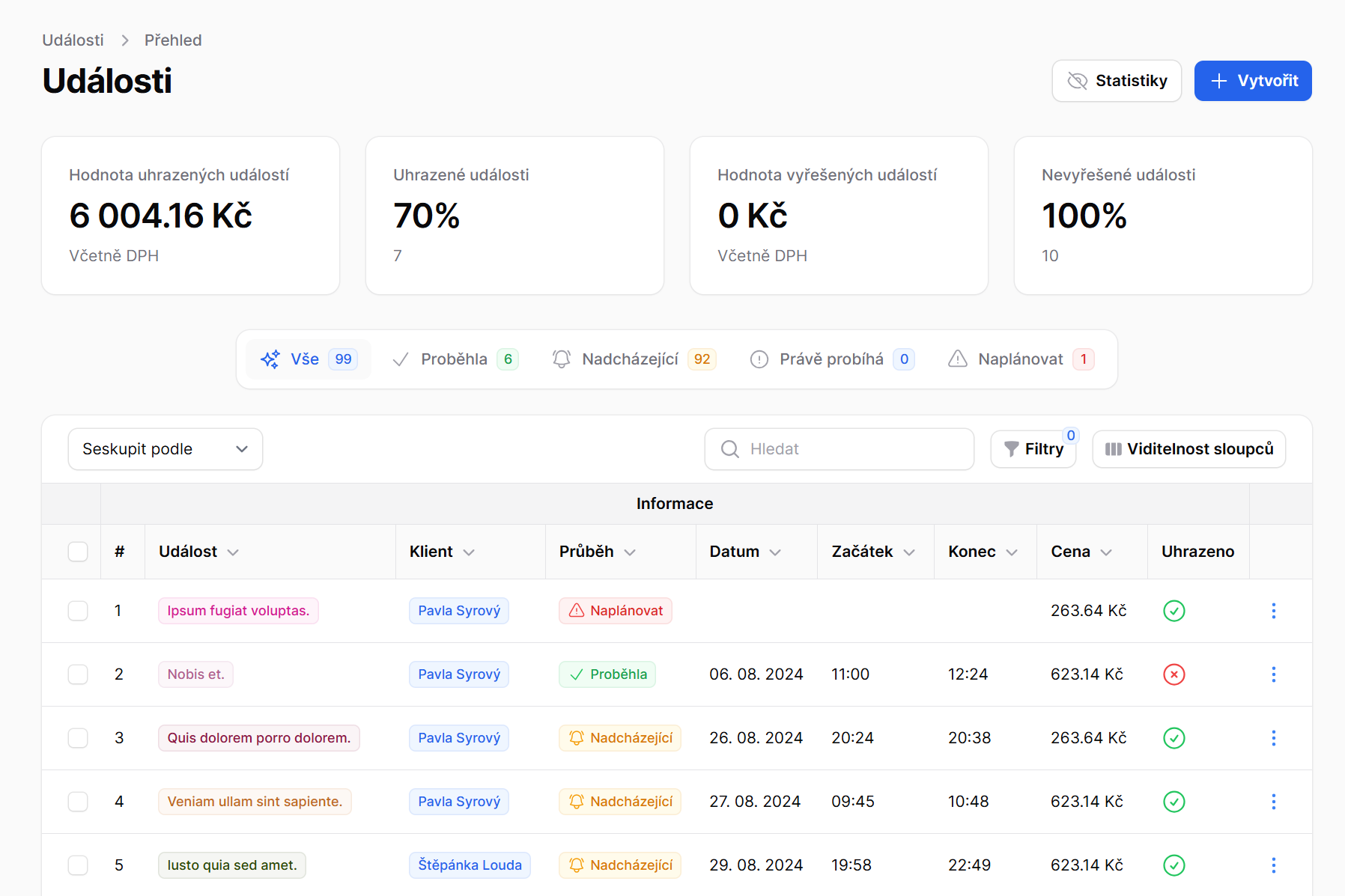Click the warning icon on the Naplánovat tab
Viewport: 1345px width, 896px height.
(x=957, y=359)
